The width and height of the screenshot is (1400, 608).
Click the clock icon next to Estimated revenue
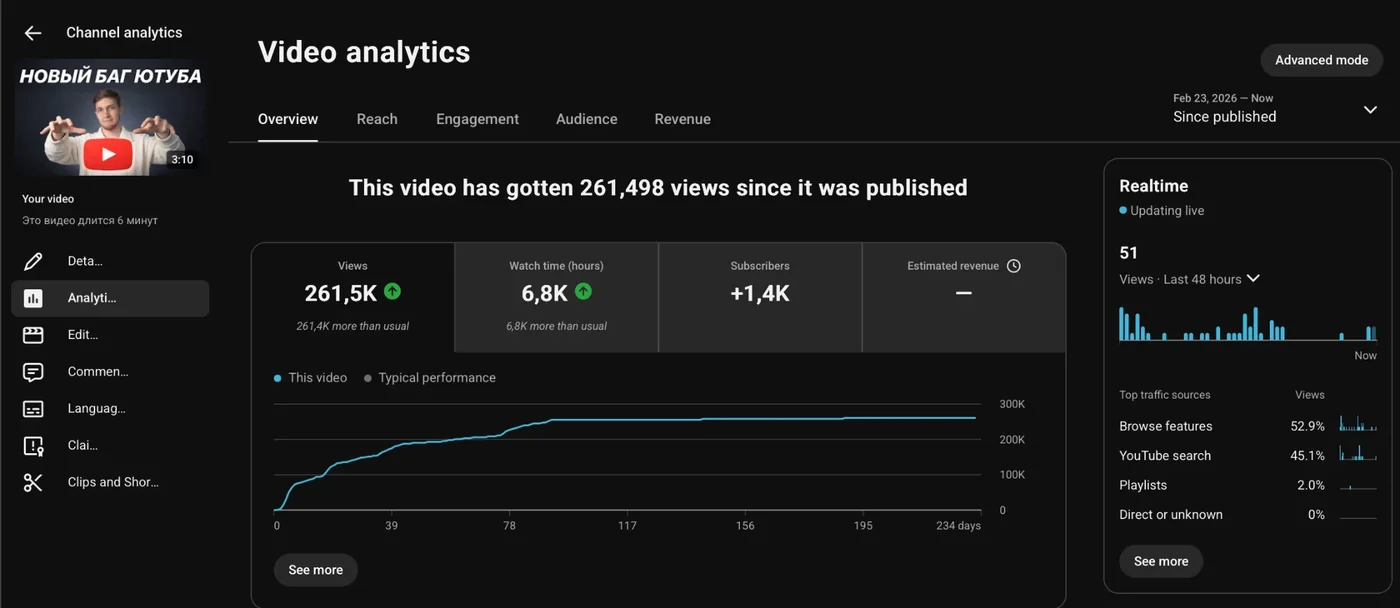(1014, 266)
